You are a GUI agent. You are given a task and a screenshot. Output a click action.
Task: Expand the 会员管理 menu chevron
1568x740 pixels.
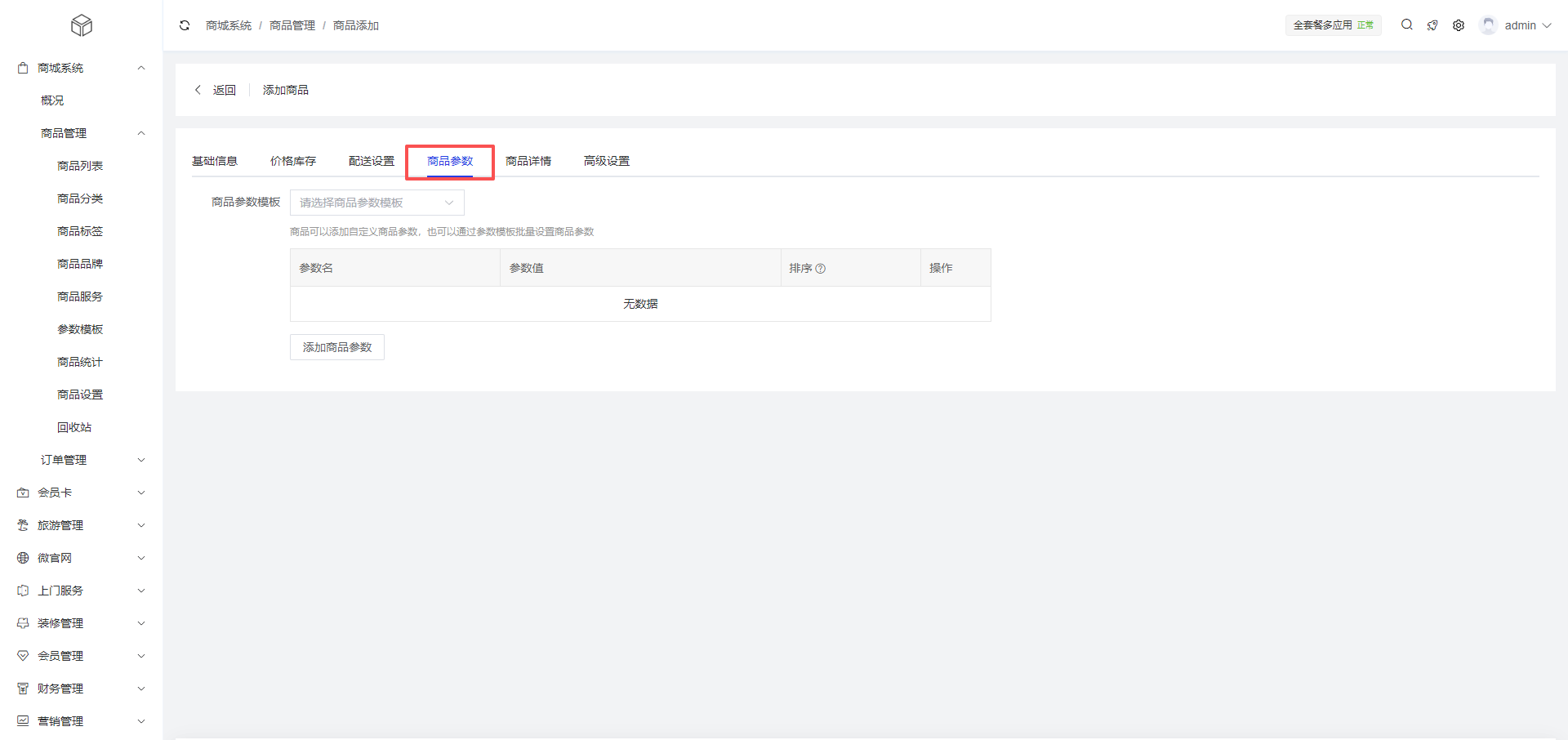tap(141, 656)
